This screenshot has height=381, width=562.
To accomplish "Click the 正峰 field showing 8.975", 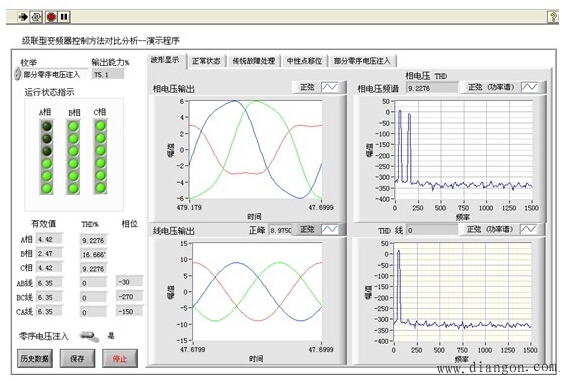I will [280, 230].
